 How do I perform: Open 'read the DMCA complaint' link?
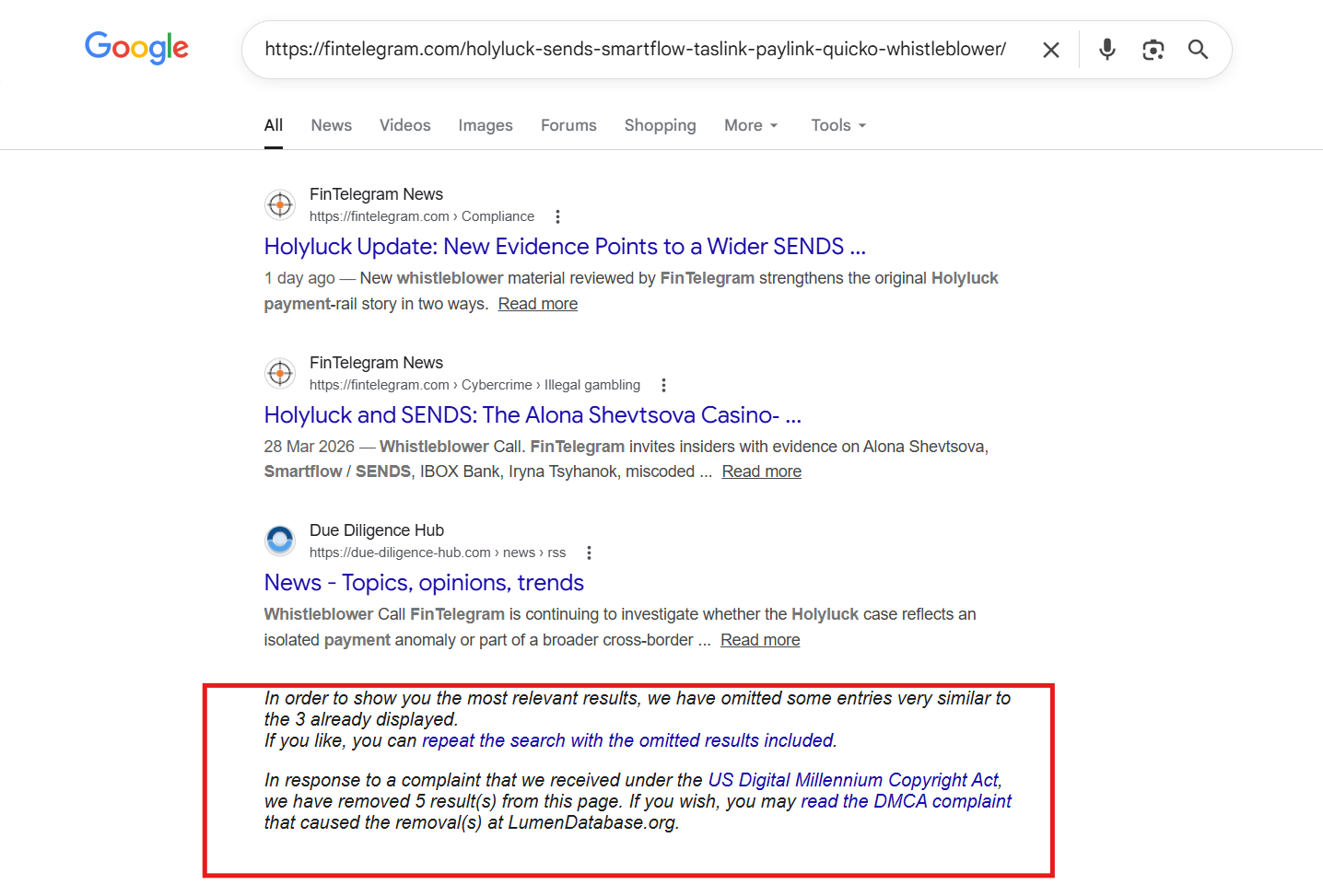tap(906, 801)
